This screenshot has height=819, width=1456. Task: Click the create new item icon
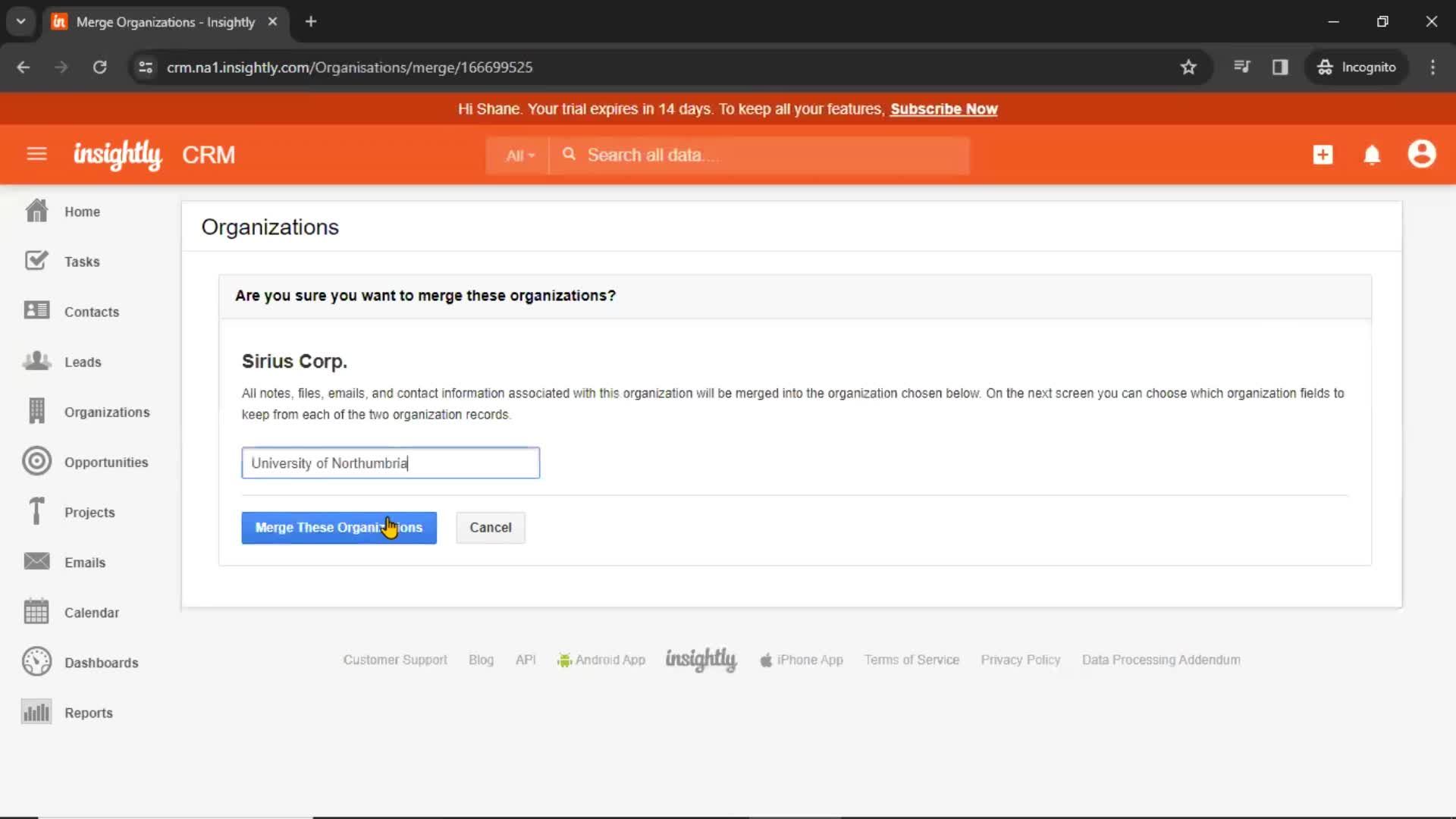[1322, 154]
